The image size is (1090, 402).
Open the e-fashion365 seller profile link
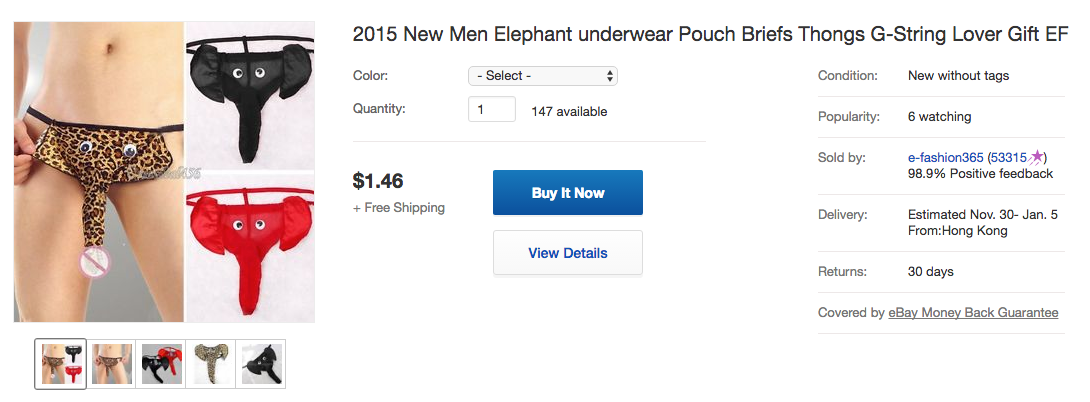tap(945, 158)
